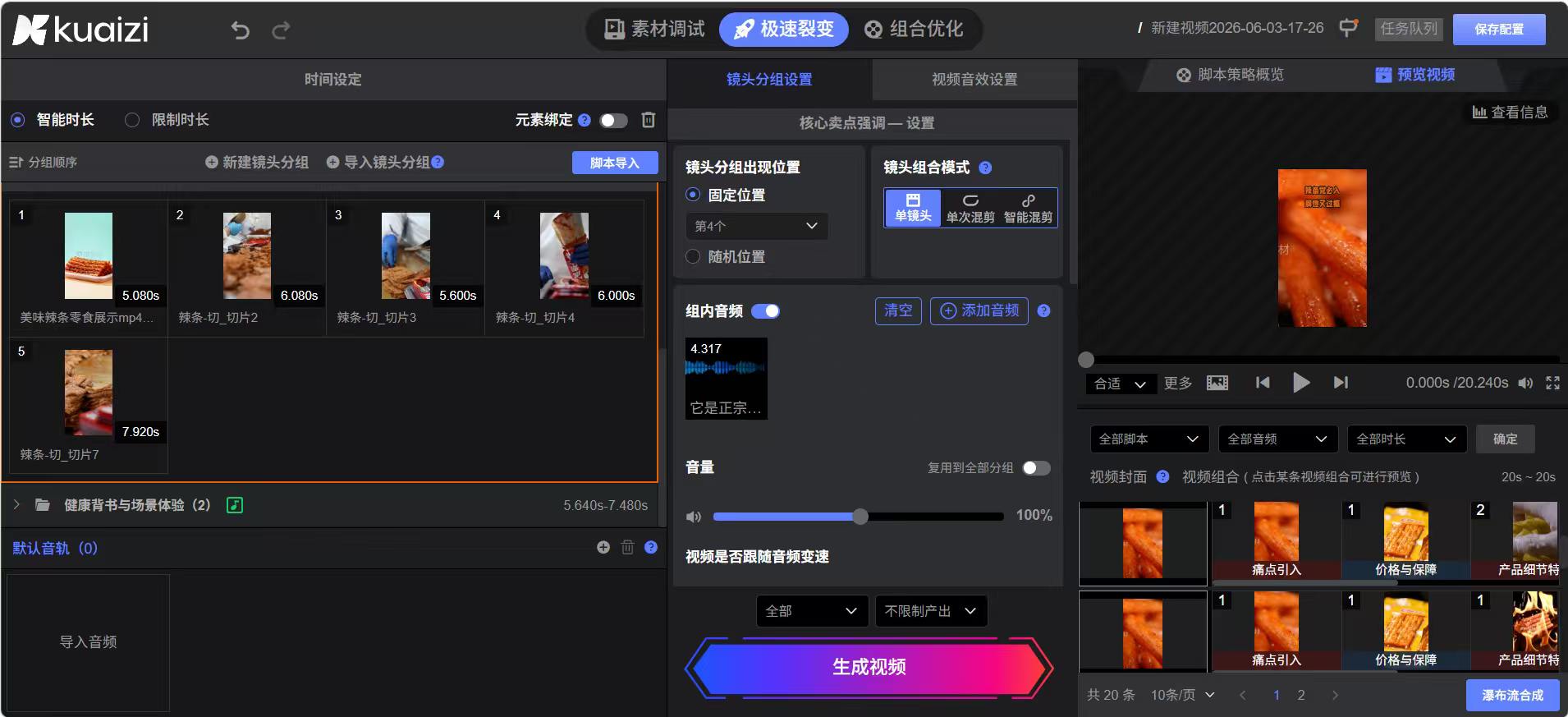Select 单镜头 combination mode
The height and width of the screenshot is (717, 1568).
(913, 208)
